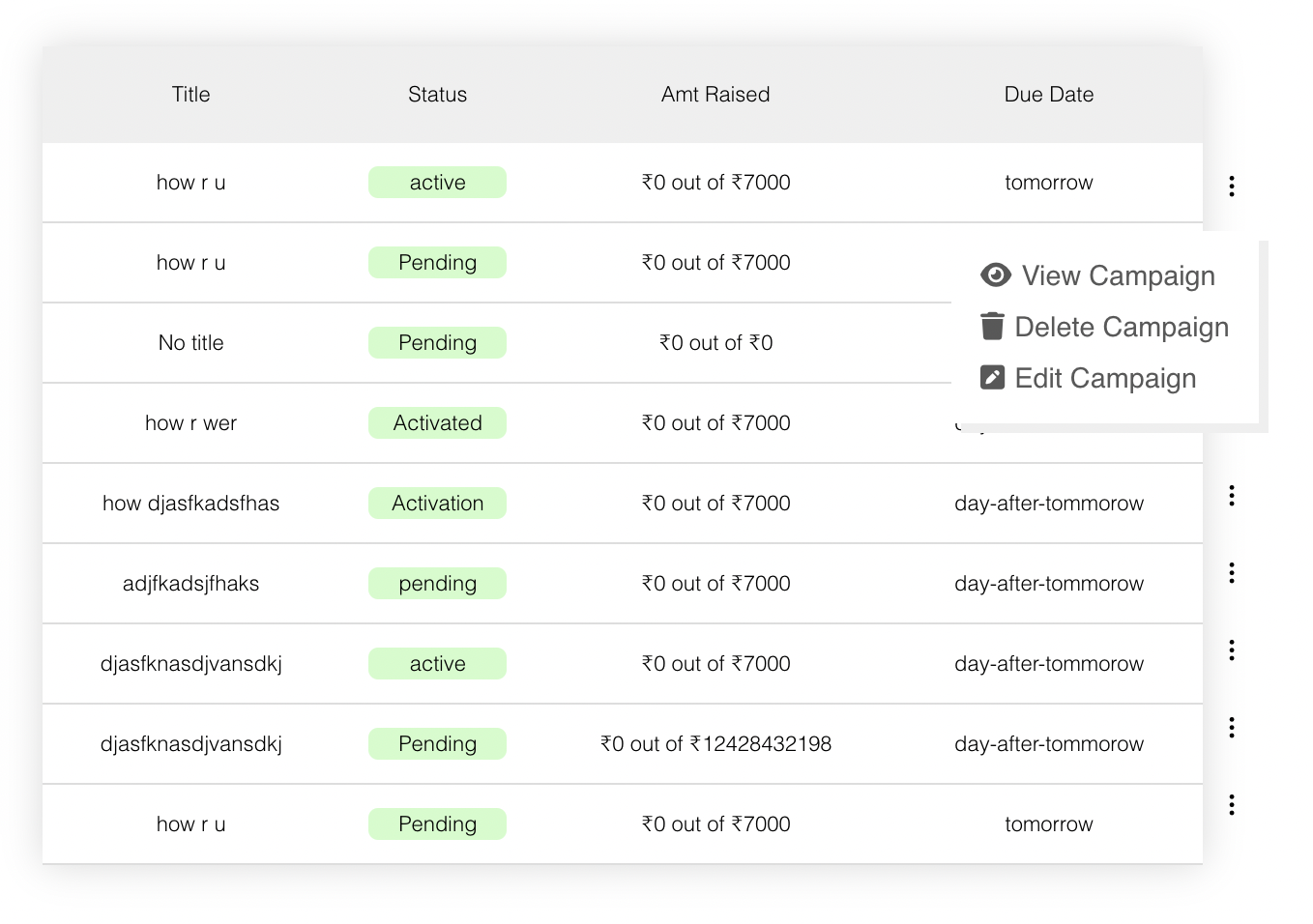Click the eye icon beside View Campaign
The height and width of the screenshot is (924, 1313).
(995, 275)
